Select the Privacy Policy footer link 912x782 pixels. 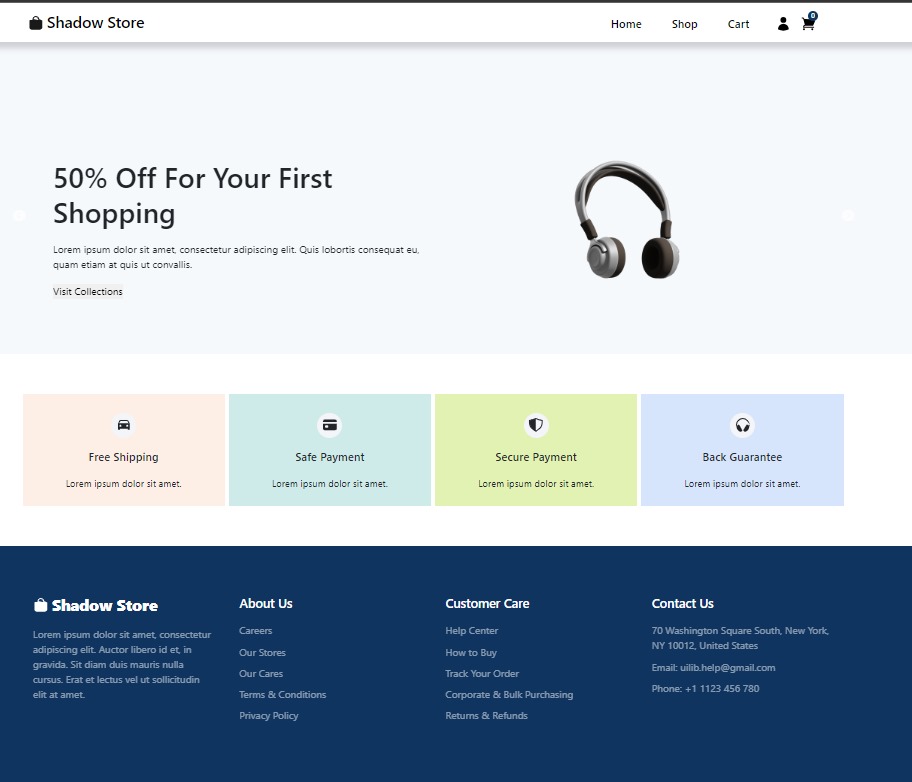269,716
